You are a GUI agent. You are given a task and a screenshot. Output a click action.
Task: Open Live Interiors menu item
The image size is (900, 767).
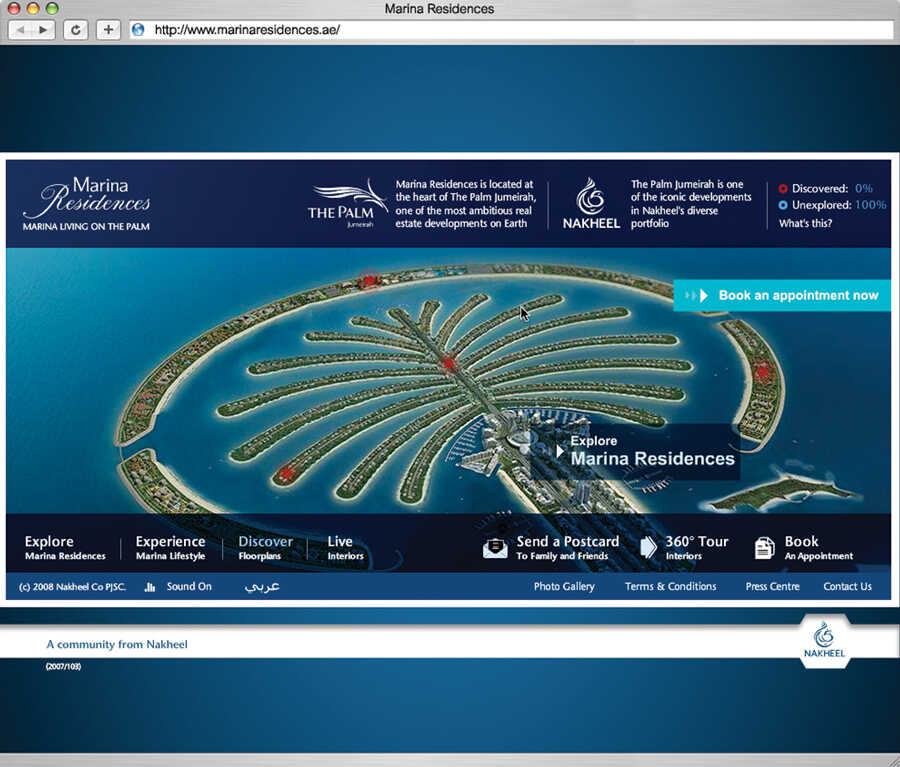pos(345,548)
